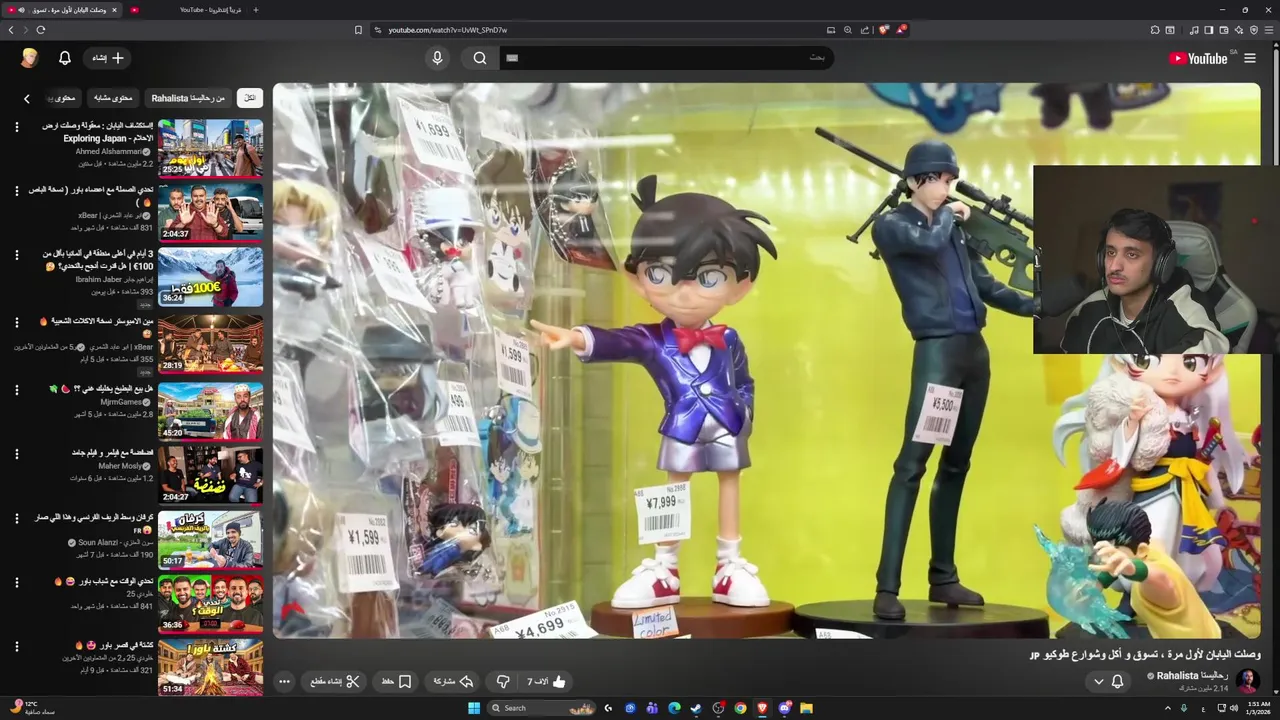This screenshot has height=720, width=1280.
Task: Expand subscription options chevron beside bell
Action: (1098, 681)
